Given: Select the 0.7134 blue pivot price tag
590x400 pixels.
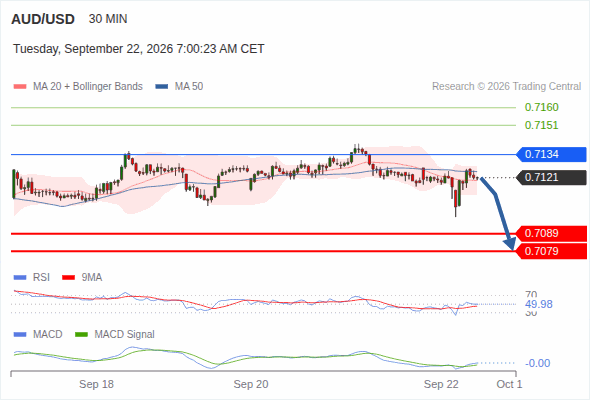Looking at the screenshot, I should (x=551, y=154).
